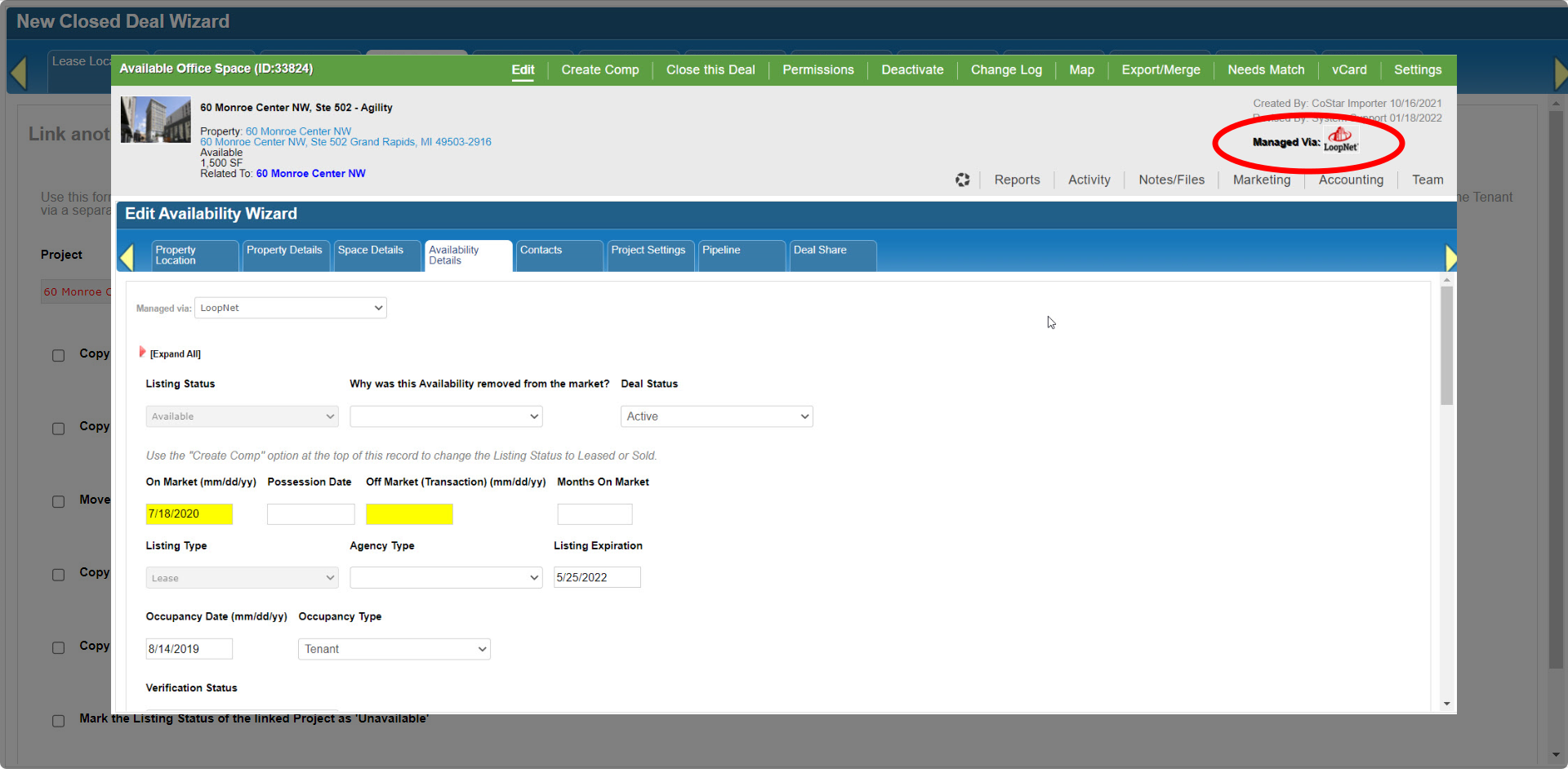Open the building photo thumbnail
1568x769 pixels.
(x=155, y=120)
